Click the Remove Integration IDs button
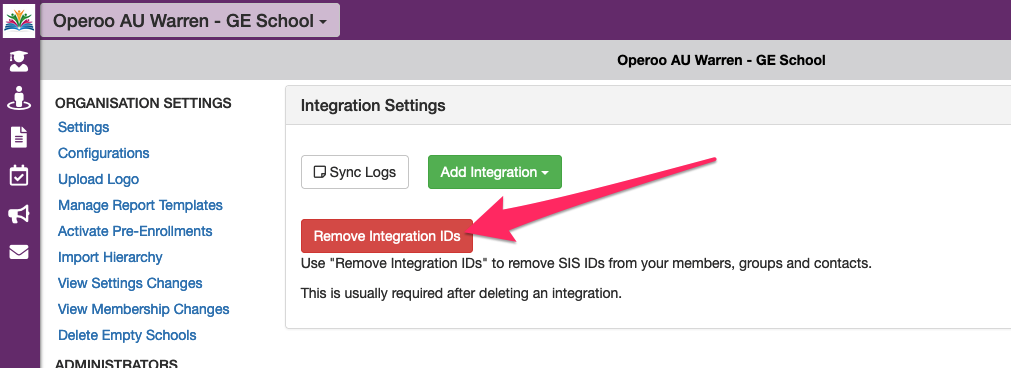1011x368 pixels. tap(387, 236)
